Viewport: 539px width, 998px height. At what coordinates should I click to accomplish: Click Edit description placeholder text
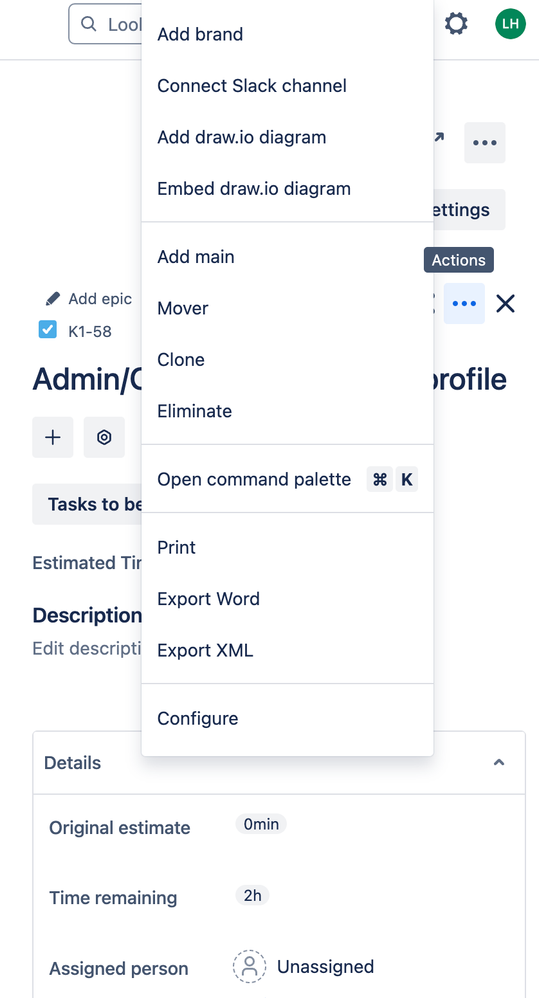tap(87, 648)
